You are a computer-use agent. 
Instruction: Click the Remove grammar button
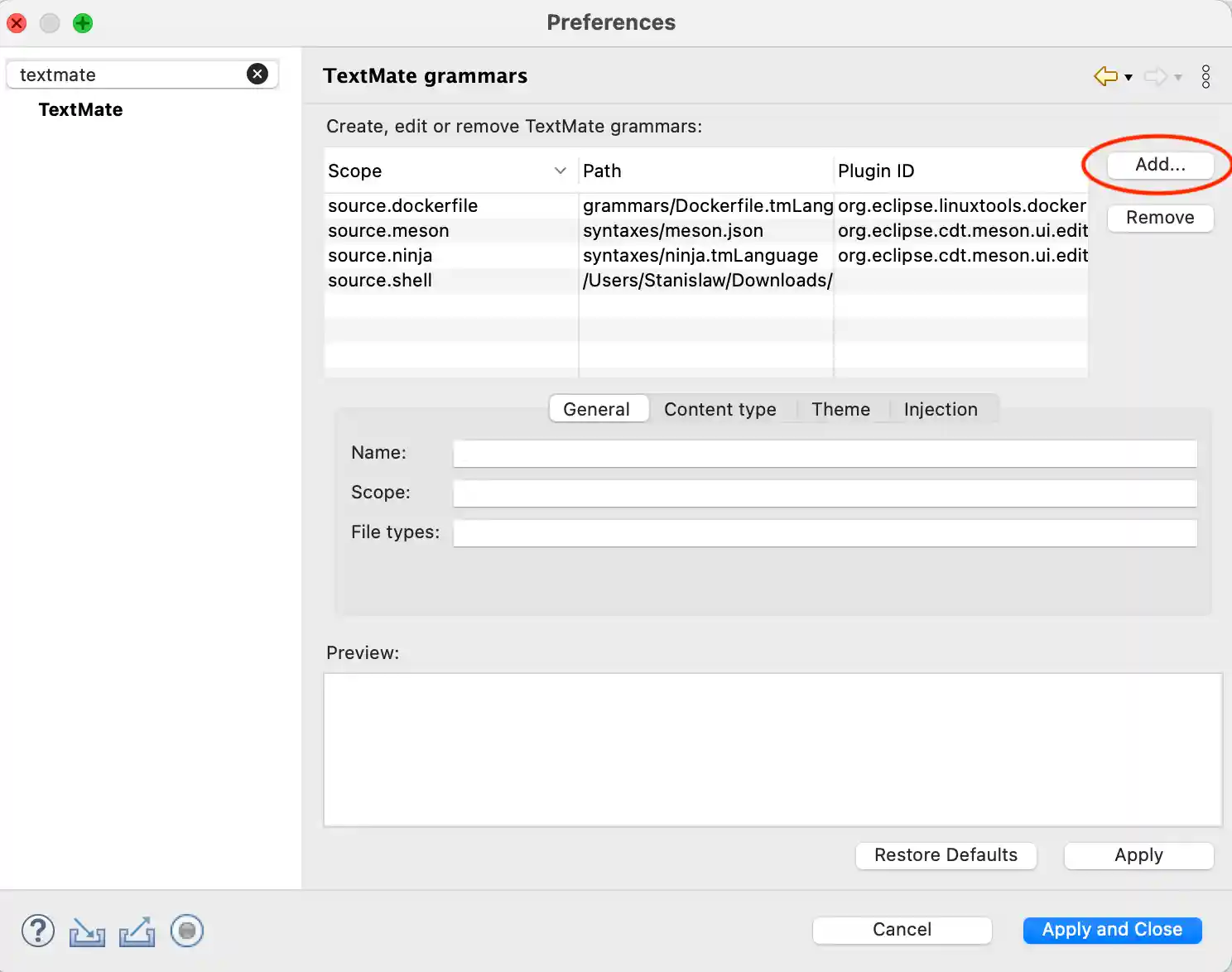click(x=1160, y=218)
